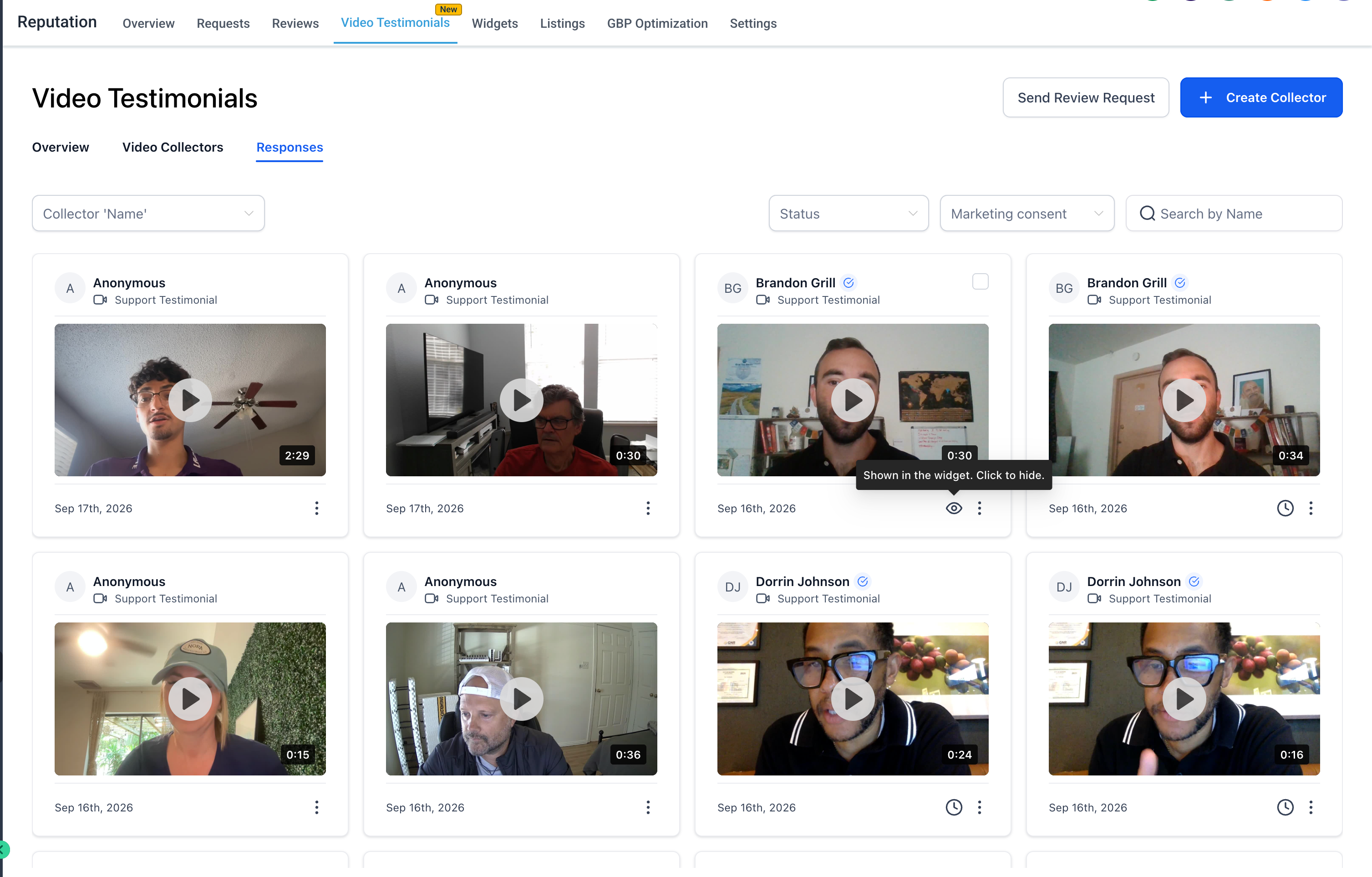
Task: Click clock icon on Brandon Grill 0:34 card
Action: pyautogui.click(x=1285, y=508)
